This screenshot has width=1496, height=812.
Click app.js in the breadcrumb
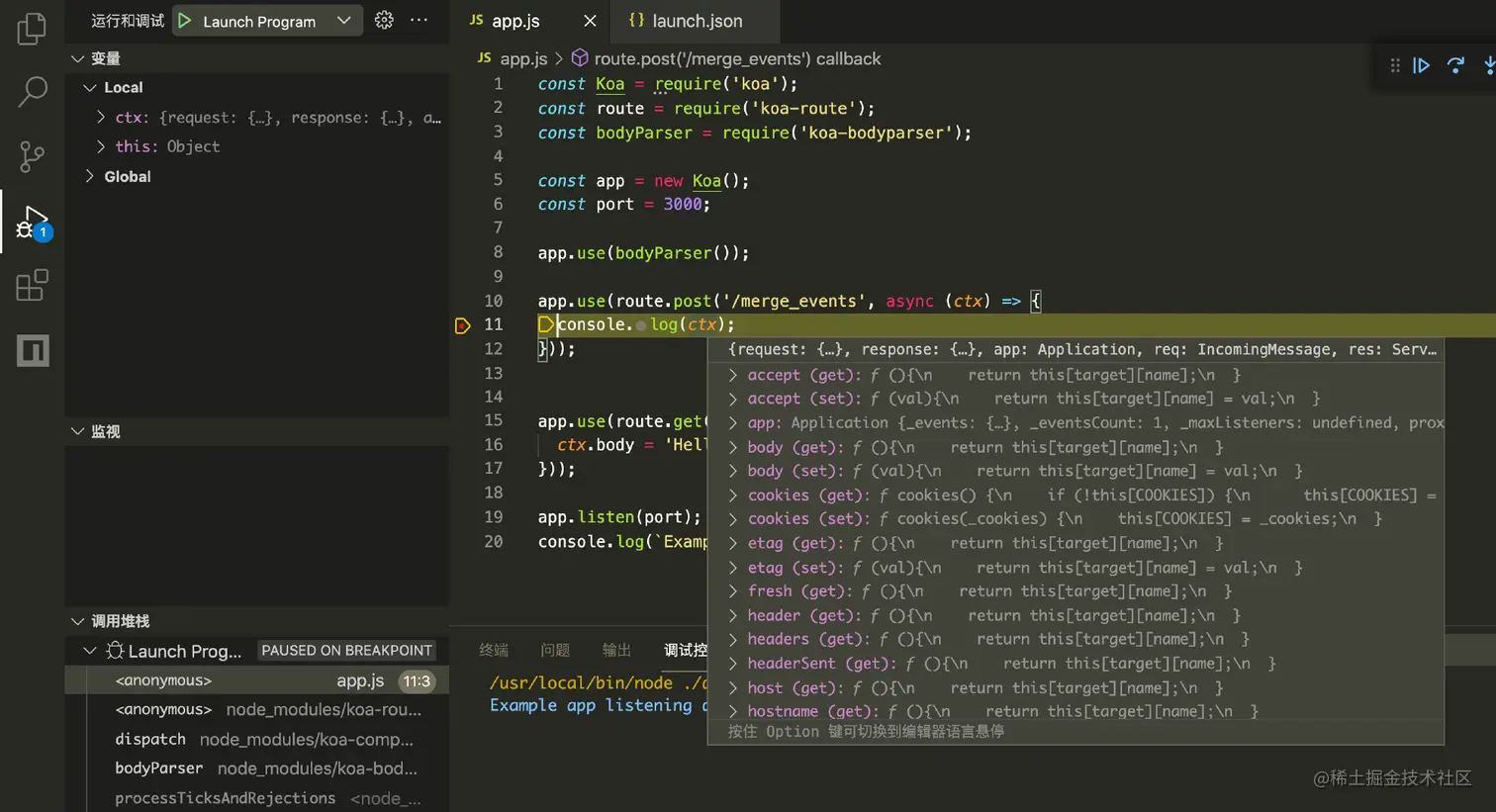pos(523,58)
